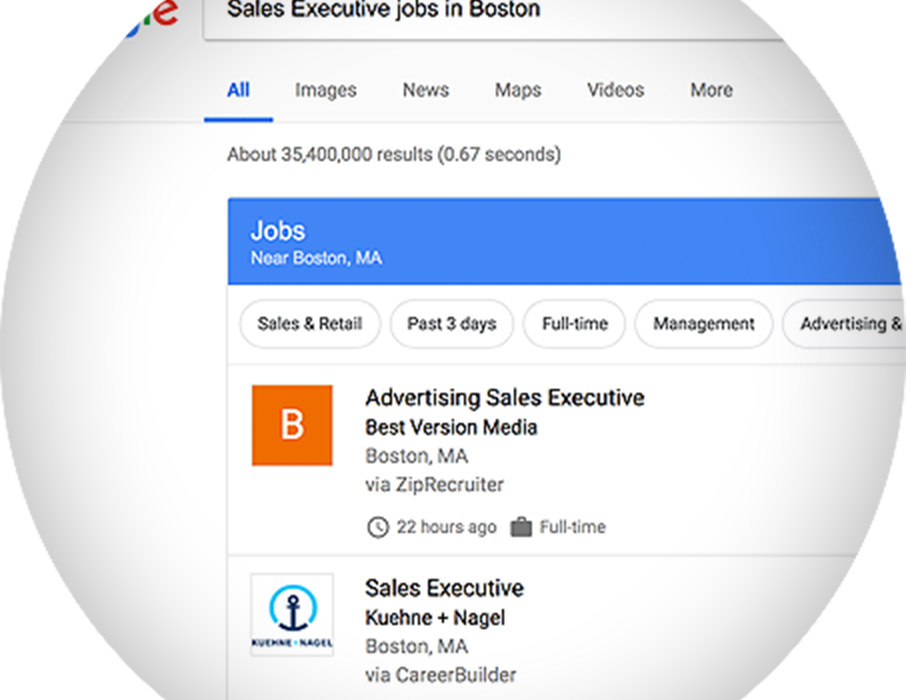906x700 pixels.
Task: Click the briefcase icon beside Full-time
Action: point(521,527)
